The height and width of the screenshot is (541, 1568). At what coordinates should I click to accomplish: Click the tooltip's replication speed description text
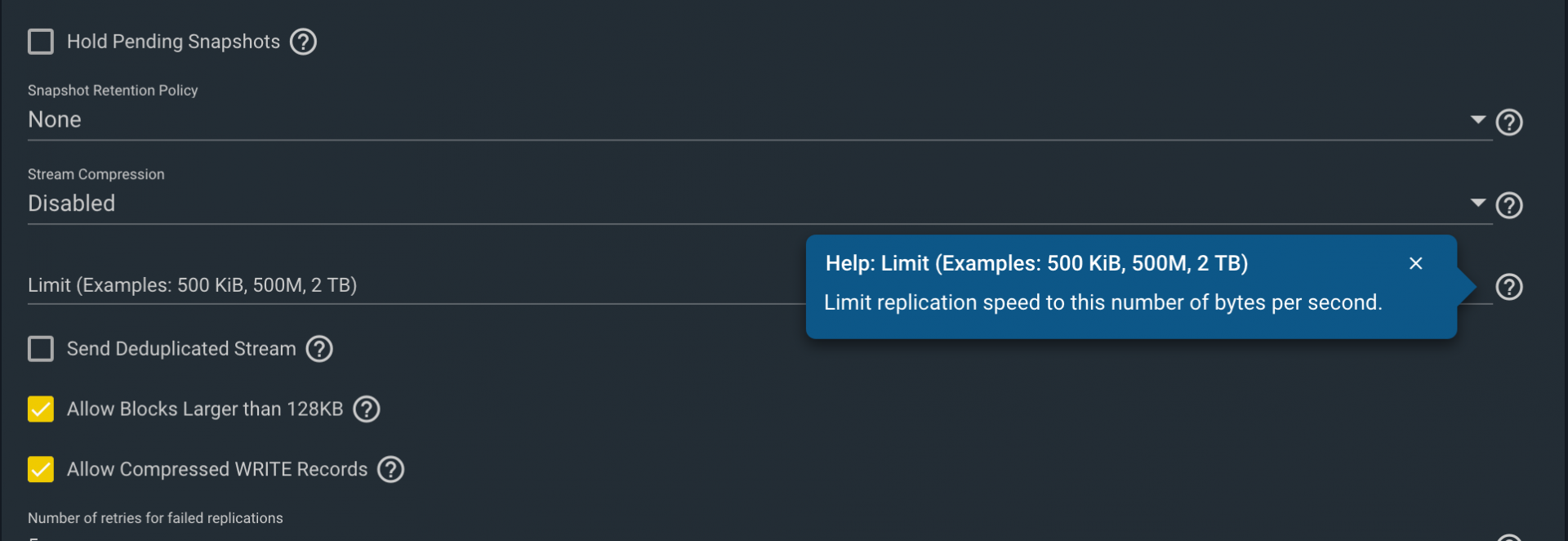click(x=1102, y=302)
